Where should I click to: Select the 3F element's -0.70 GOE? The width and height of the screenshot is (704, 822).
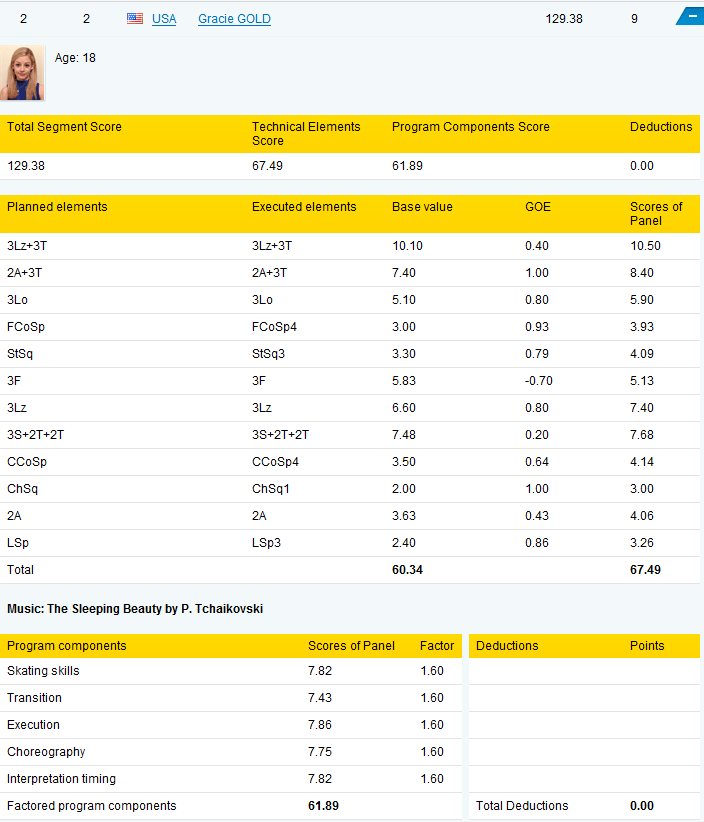click(539, 381)
